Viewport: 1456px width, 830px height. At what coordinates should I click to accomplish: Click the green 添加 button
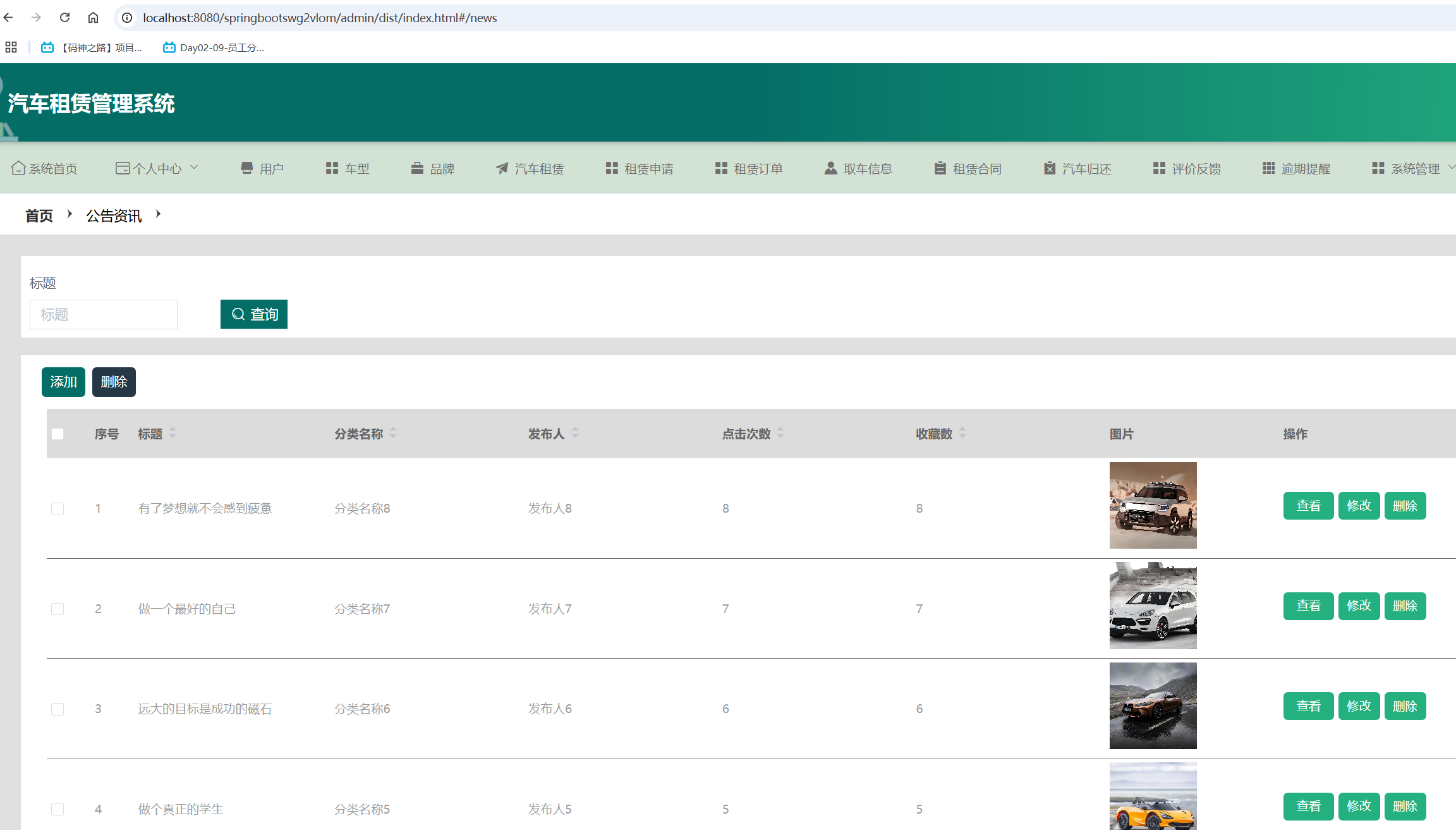tap(63, 382)
